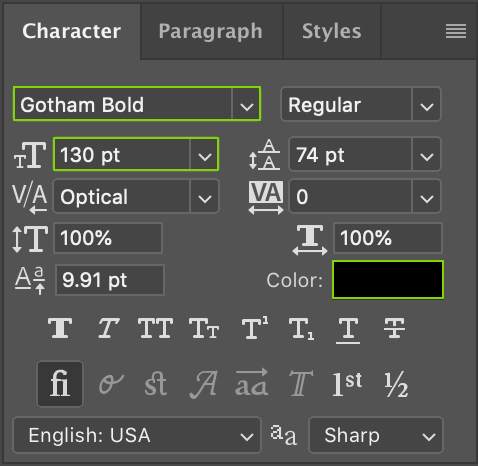Toggle Faux Bold style
Viewport: 478px width, 466px height.
[60, 328]
